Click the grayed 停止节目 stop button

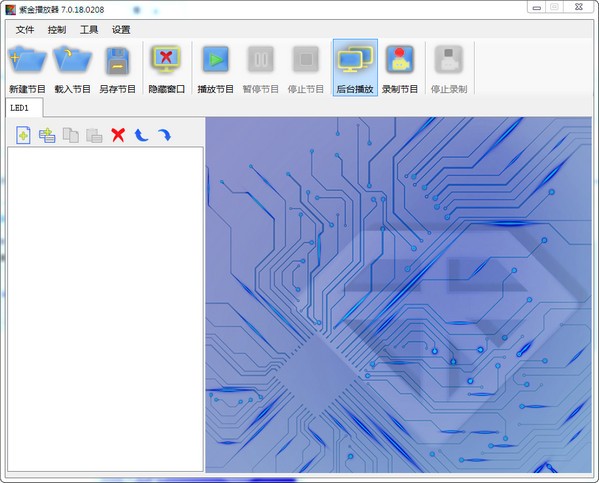pos(306,68)
